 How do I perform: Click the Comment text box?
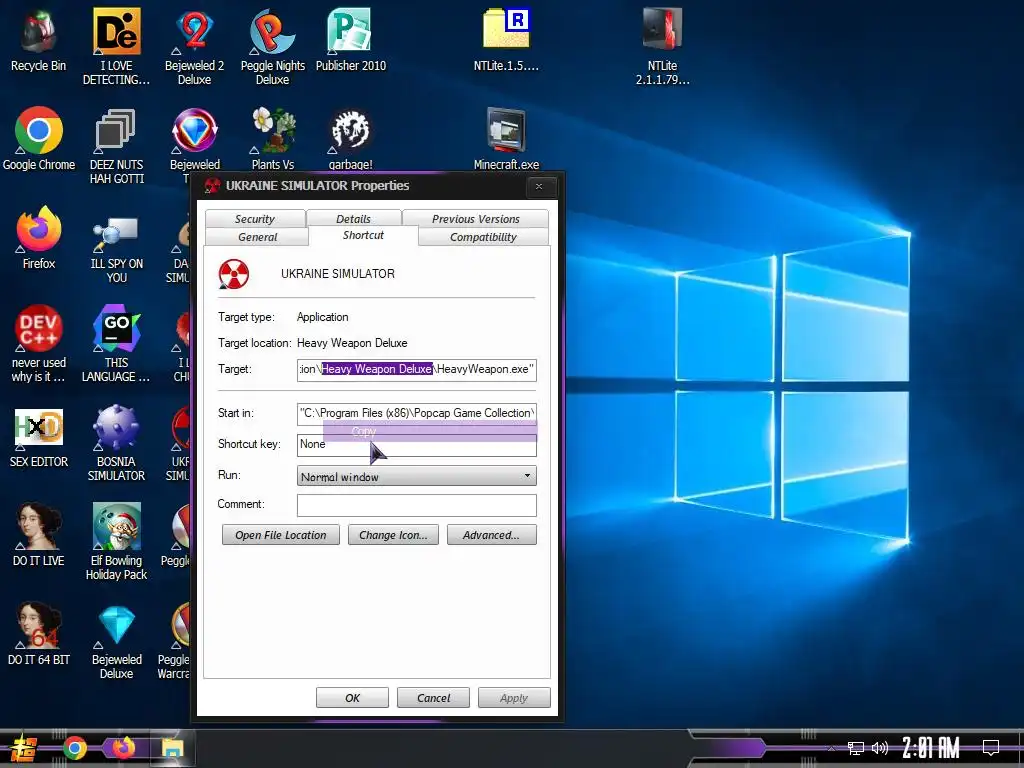(x=417, y=505)
